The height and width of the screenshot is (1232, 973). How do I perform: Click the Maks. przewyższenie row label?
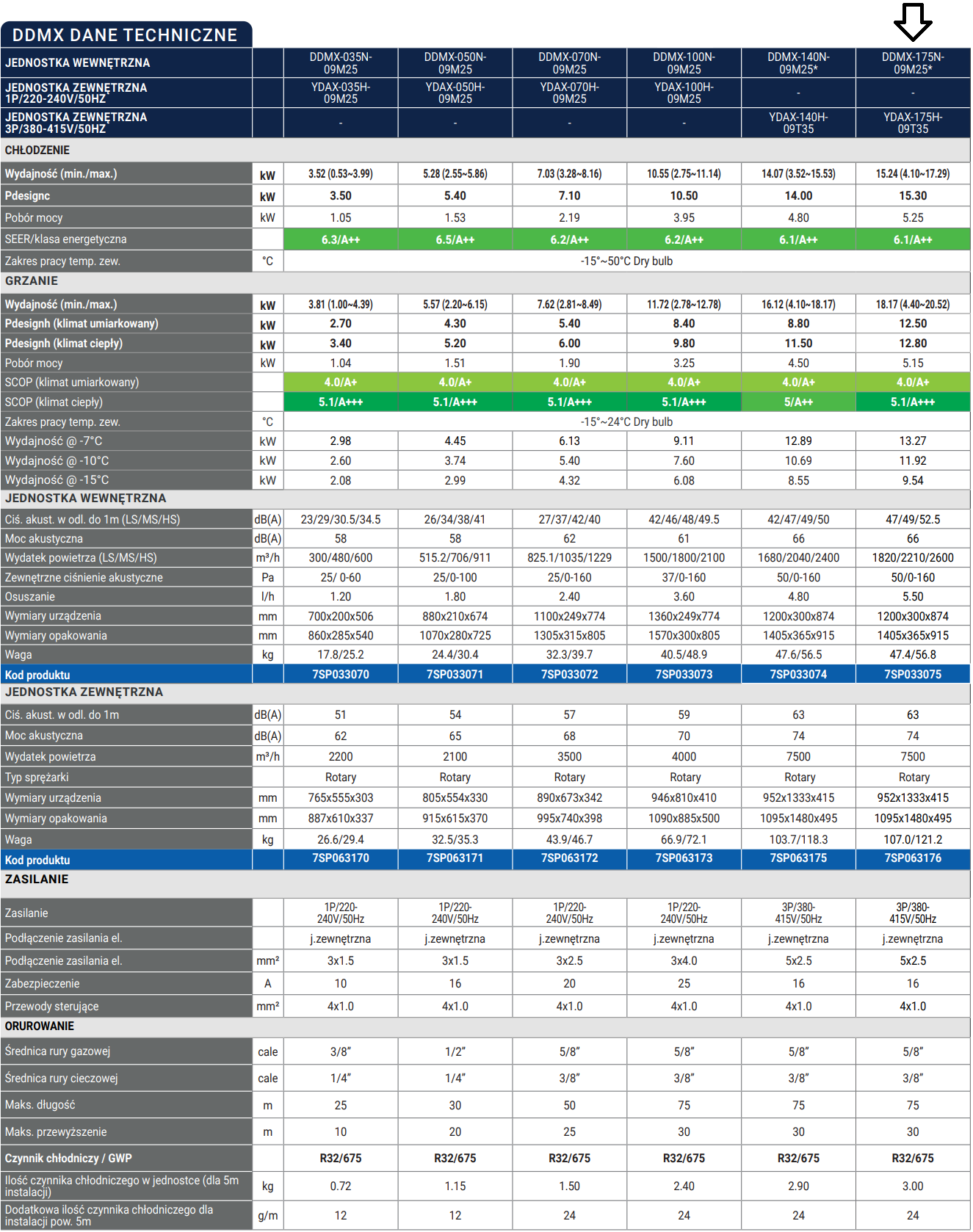56,1132
